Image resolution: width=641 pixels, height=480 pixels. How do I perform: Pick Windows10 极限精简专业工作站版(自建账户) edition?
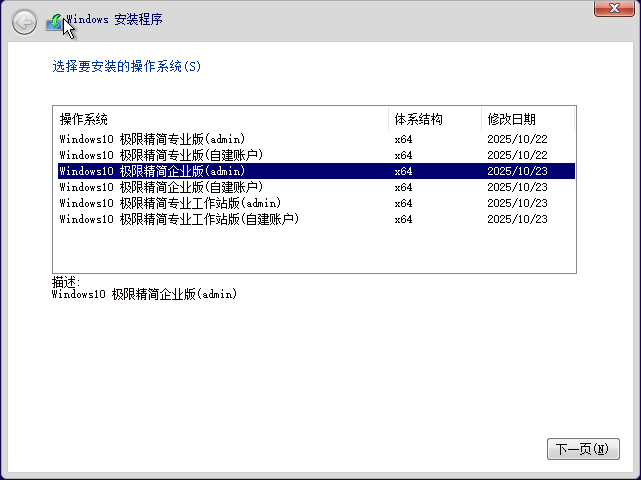click(179, 219)
